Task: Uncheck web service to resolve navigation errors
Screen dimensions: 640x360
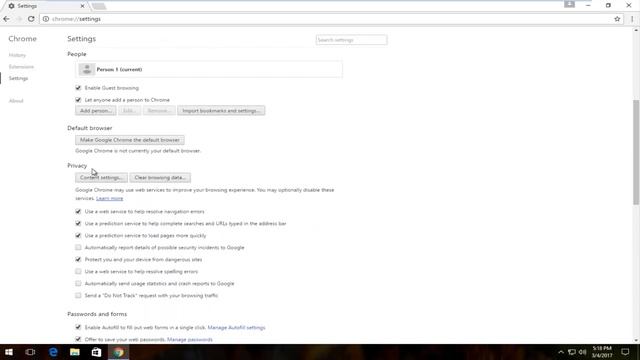Action: (78, 211)
